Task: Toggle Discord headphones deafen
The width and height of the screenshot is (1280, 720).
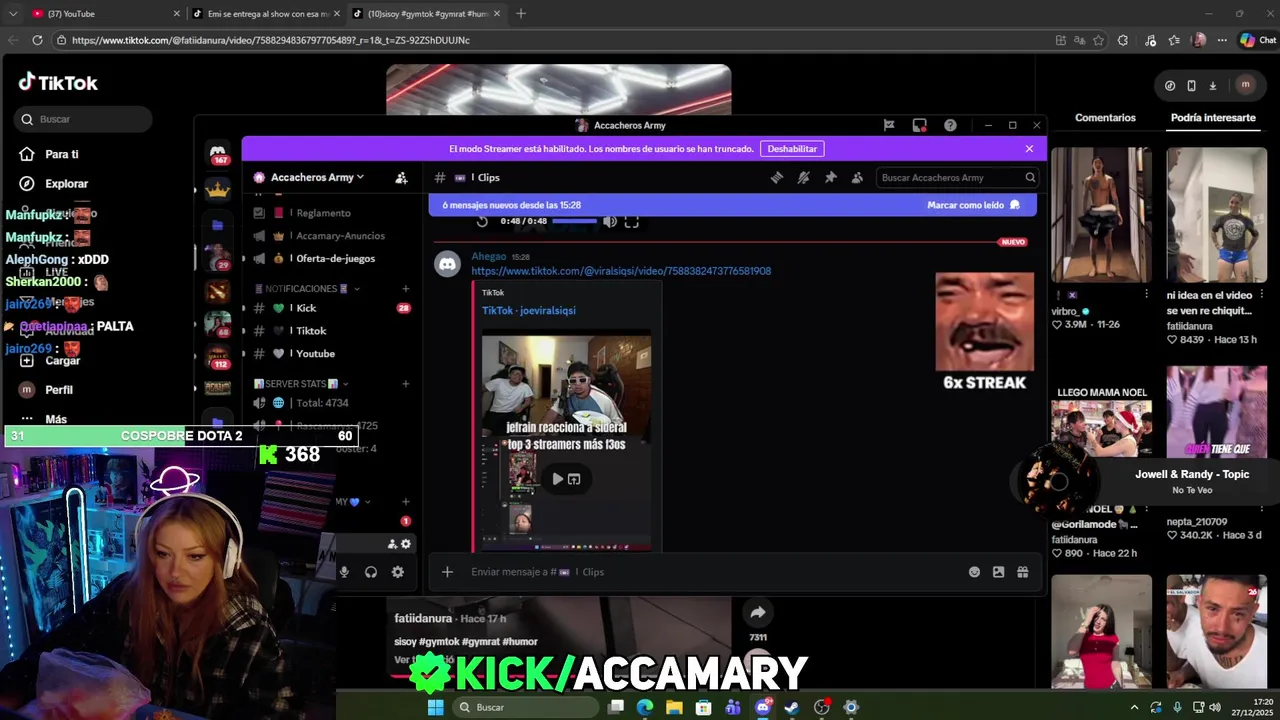Action: [371, 572]
